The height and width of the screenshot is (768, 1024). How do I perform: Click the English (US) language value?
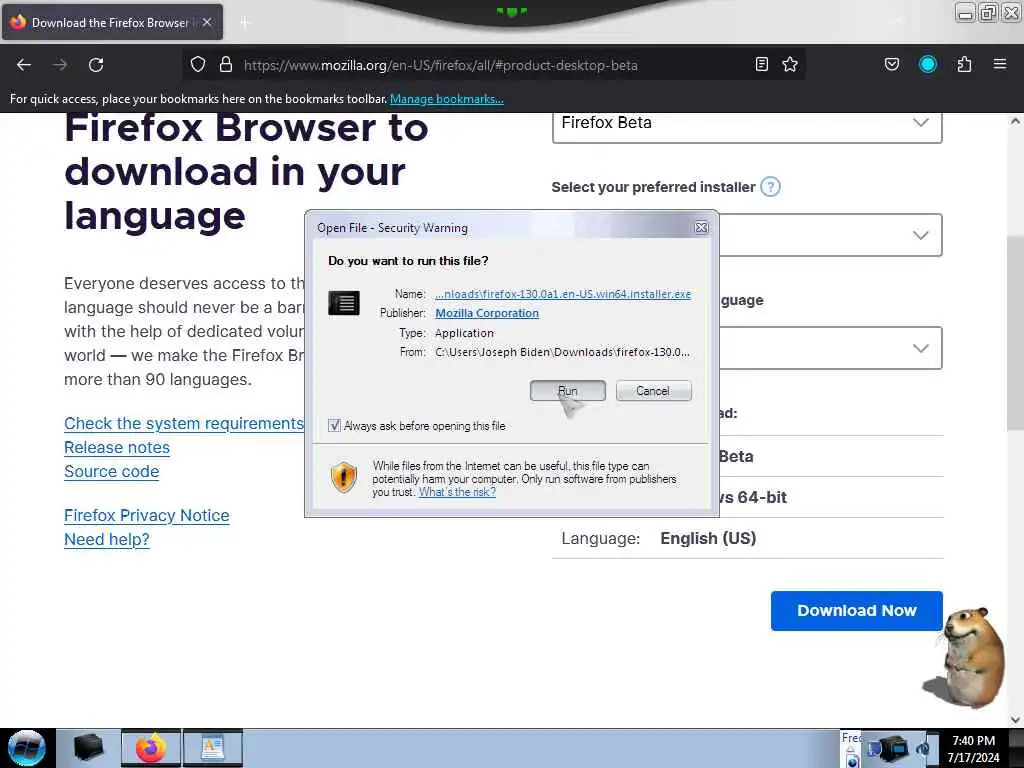point(708,538)
